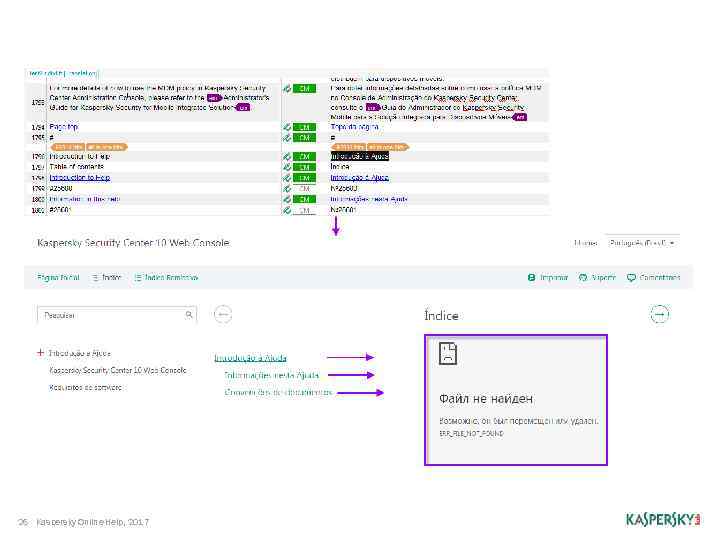Click the unfilled CM marker in row 1799
Image resolution: width=720 pixels, height=540 pixels.
pyautogui.click(x=304, y=188)
